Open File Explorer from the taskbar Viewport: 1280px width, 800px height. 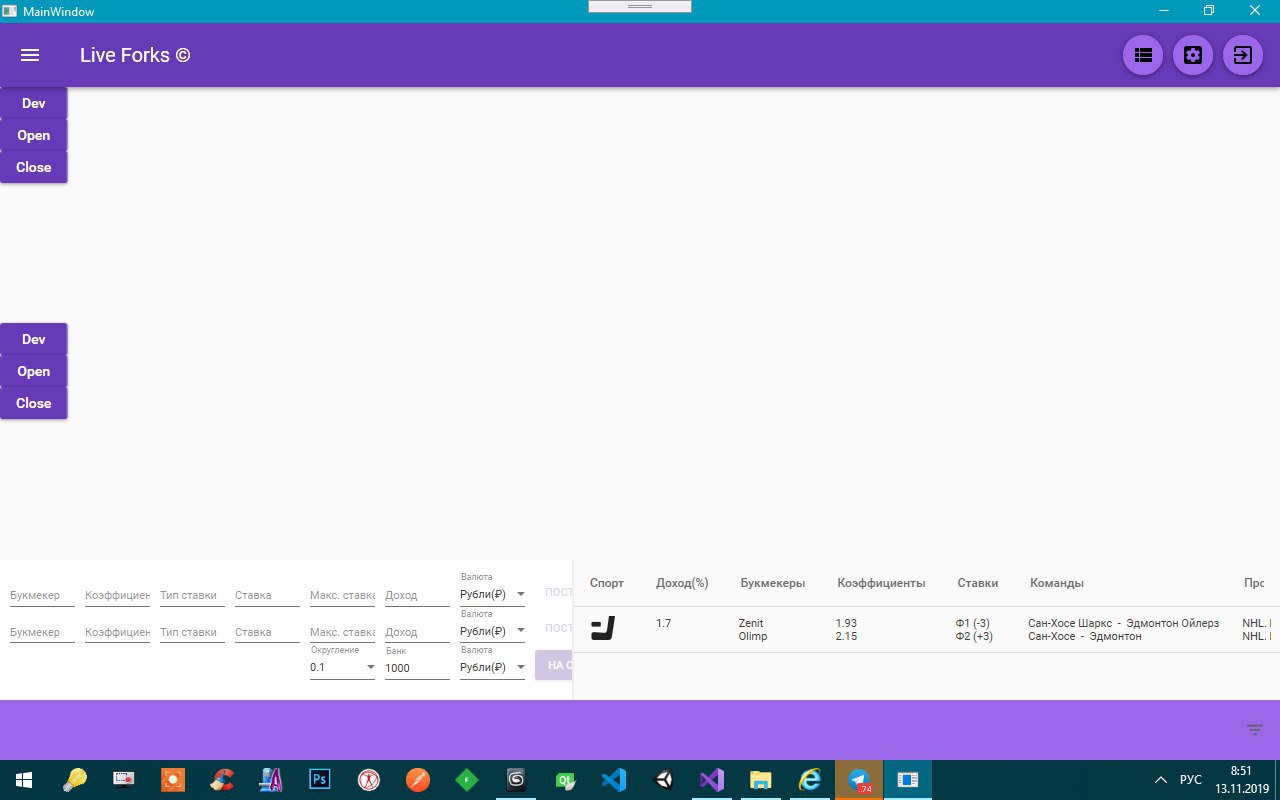(x=761, y=780)
